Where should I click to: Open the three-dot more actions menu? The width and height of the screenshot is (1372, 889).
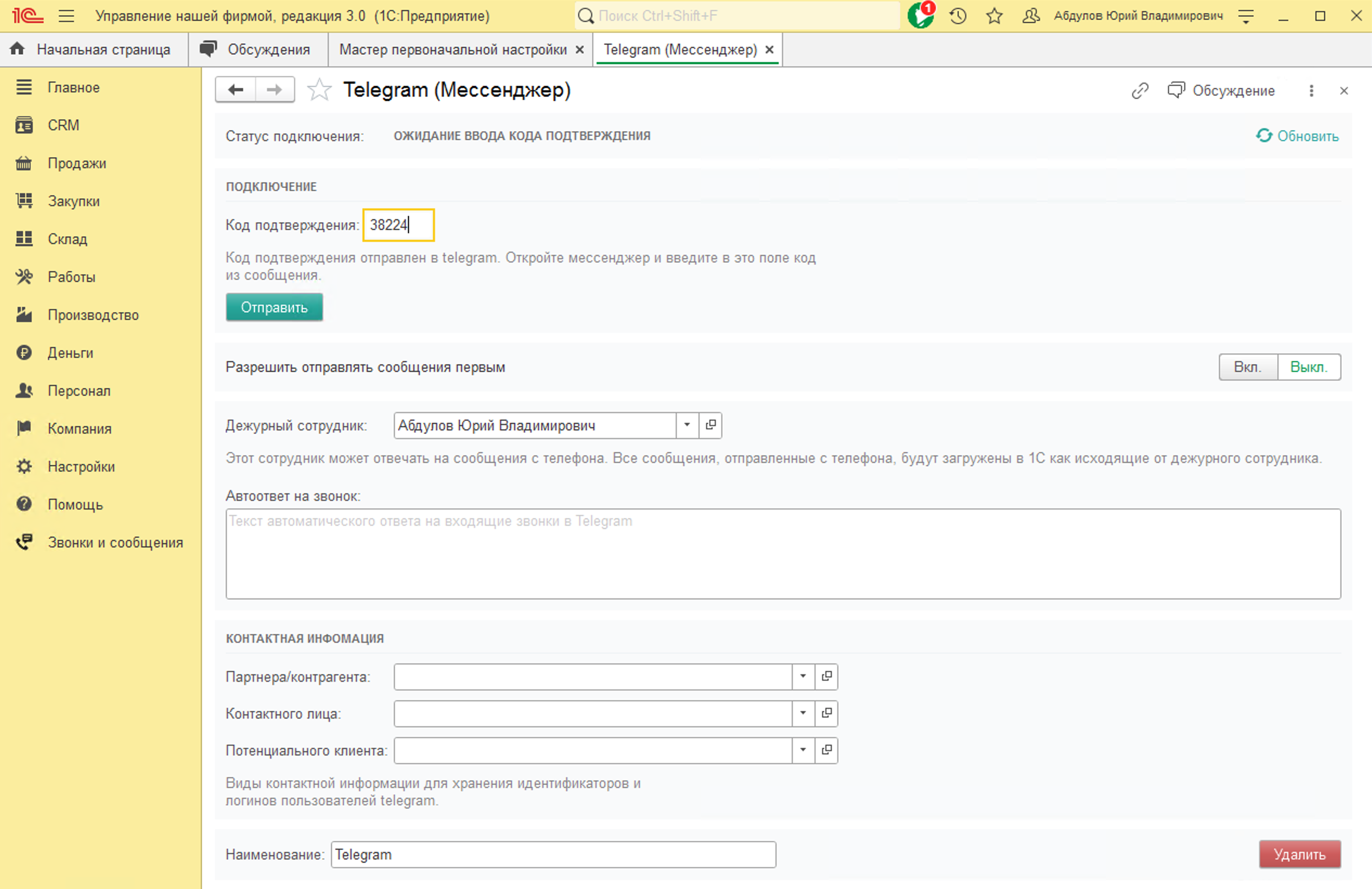pos(1311,91)
